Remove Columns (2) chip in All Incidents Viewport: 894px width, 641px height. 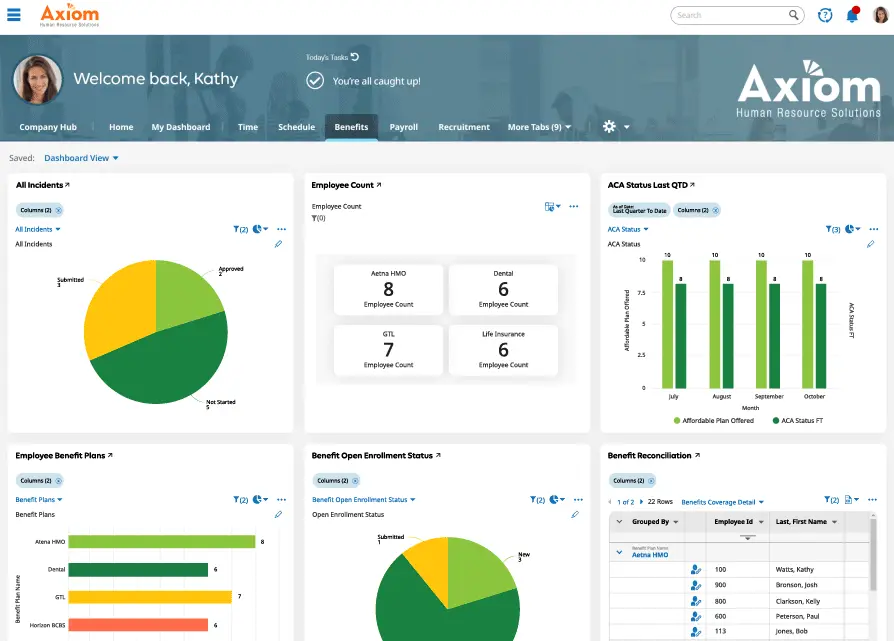[58, 210]
